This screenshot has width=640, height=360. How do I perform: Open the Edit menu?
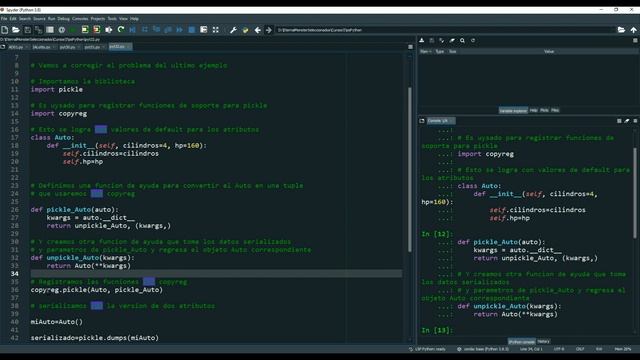[13, 19]
